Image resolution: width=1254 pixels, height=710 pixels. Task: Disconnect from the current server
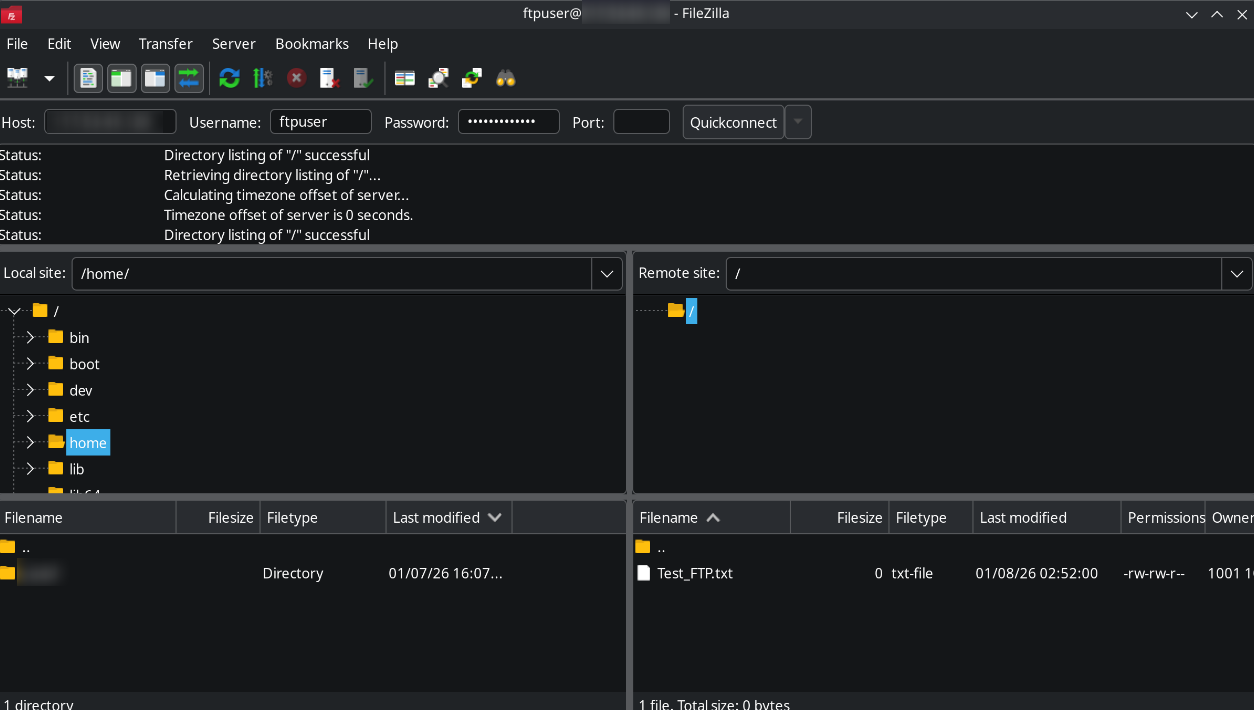[x=329, y=78]
